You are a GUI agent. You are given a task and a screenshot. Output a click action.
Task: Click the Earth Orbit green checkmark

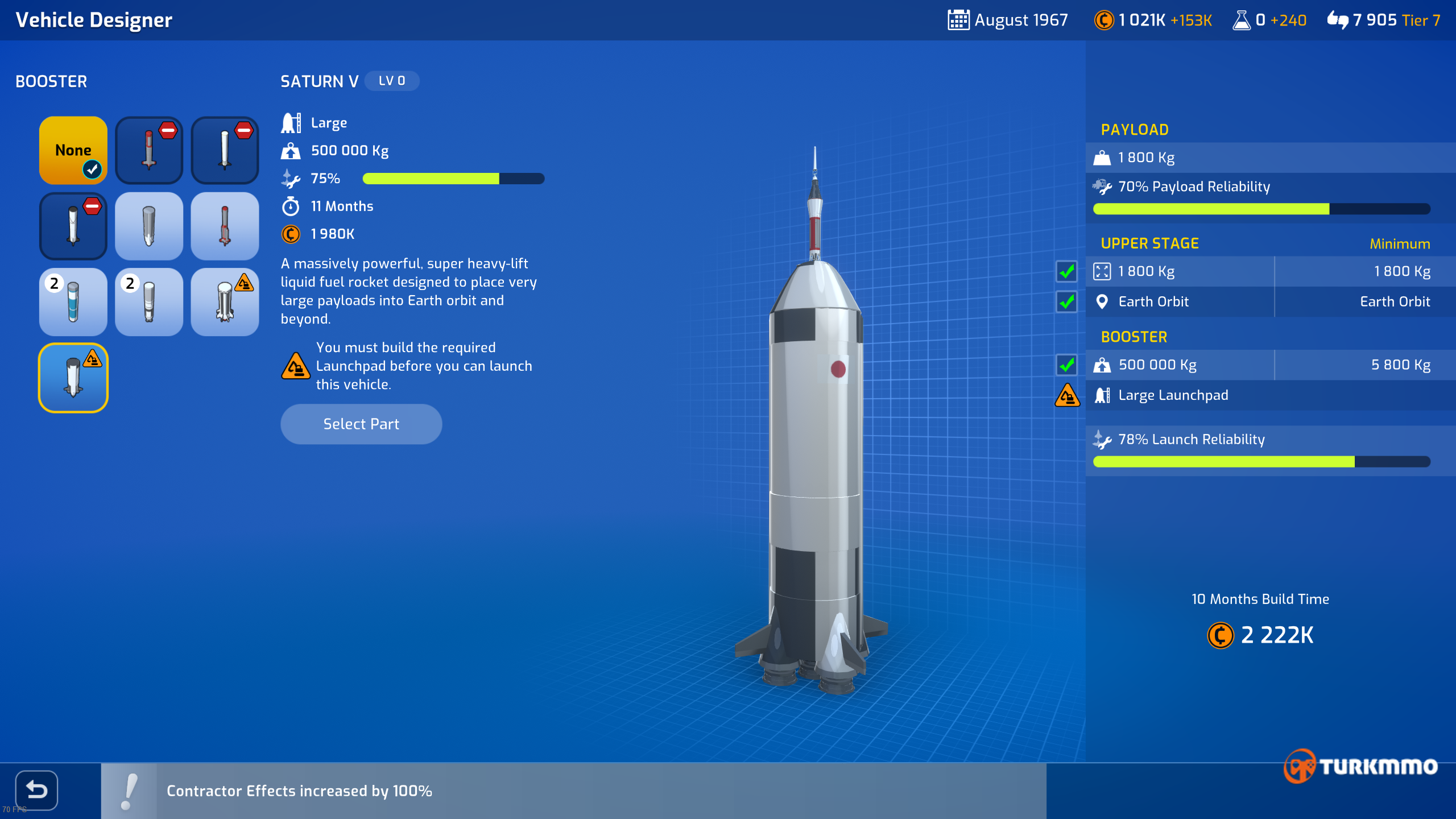[1067, 301]
